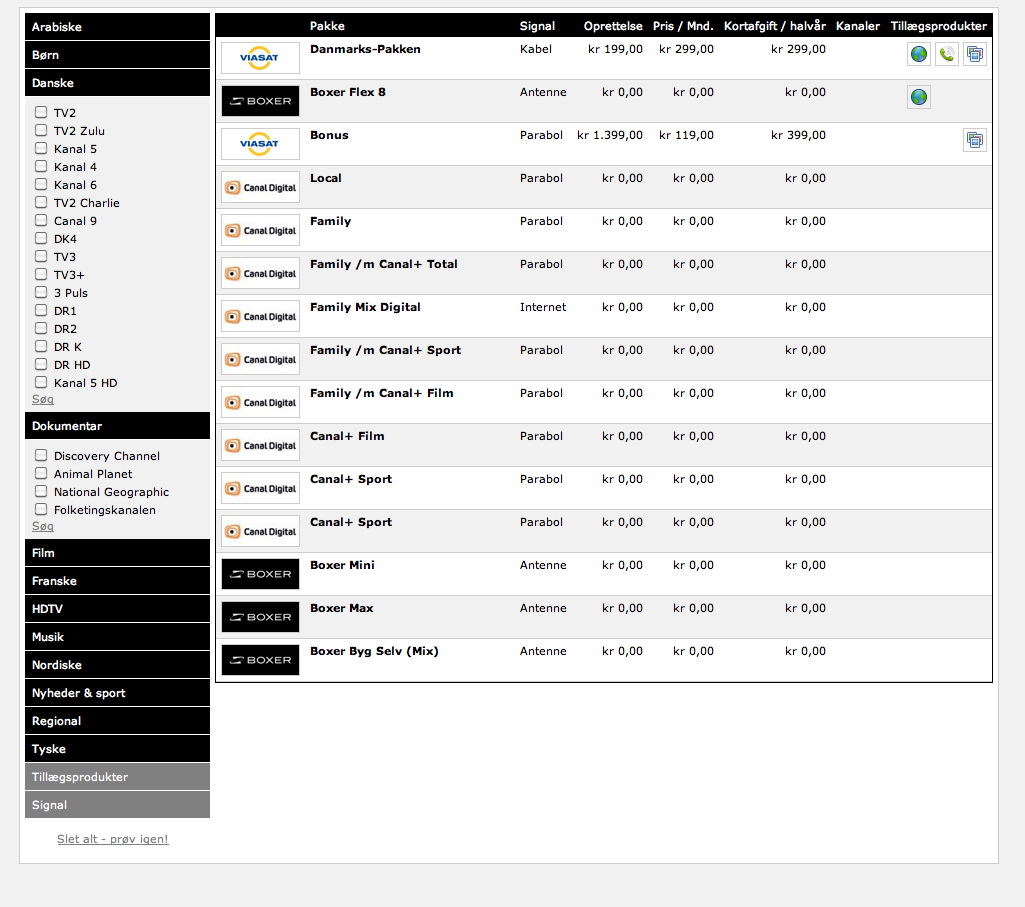Click the stacked windows icon for Danmarks-Pakken

(x=975, y=55)
